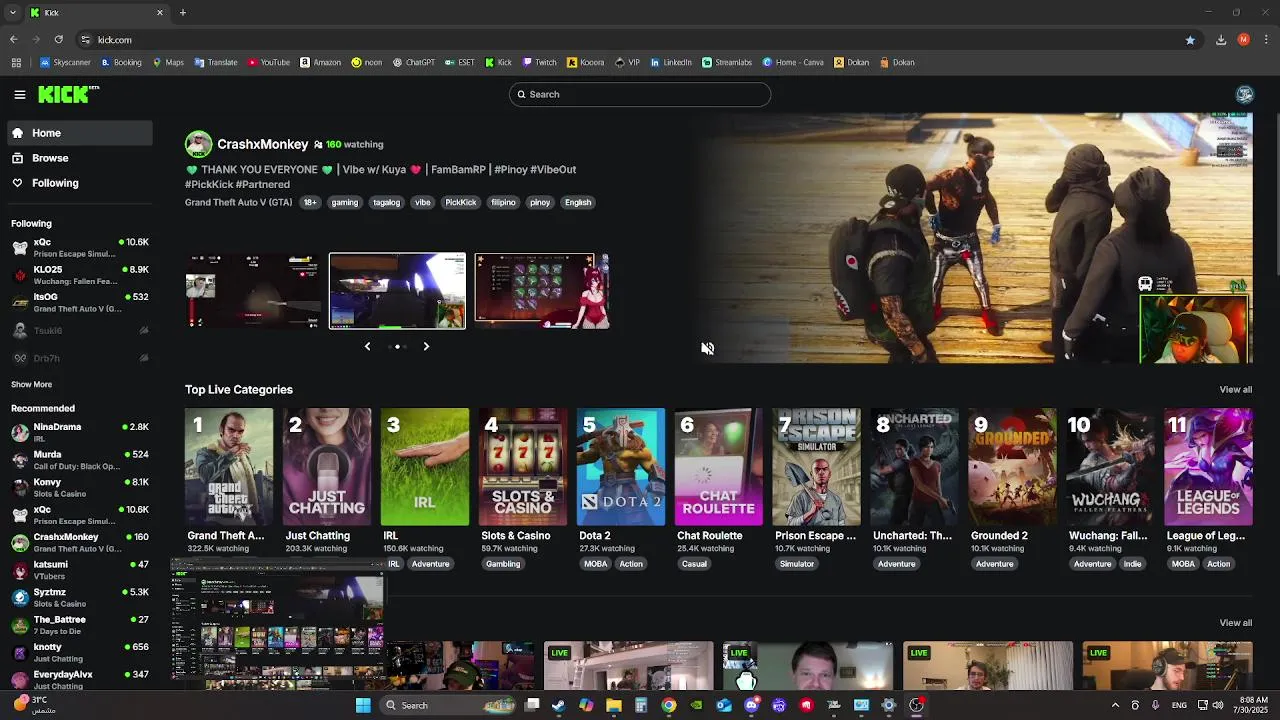Viewport: 1280px width, 720px height.
Task: Select the 'PickKick' stream tag
Action: click(460, 202)
